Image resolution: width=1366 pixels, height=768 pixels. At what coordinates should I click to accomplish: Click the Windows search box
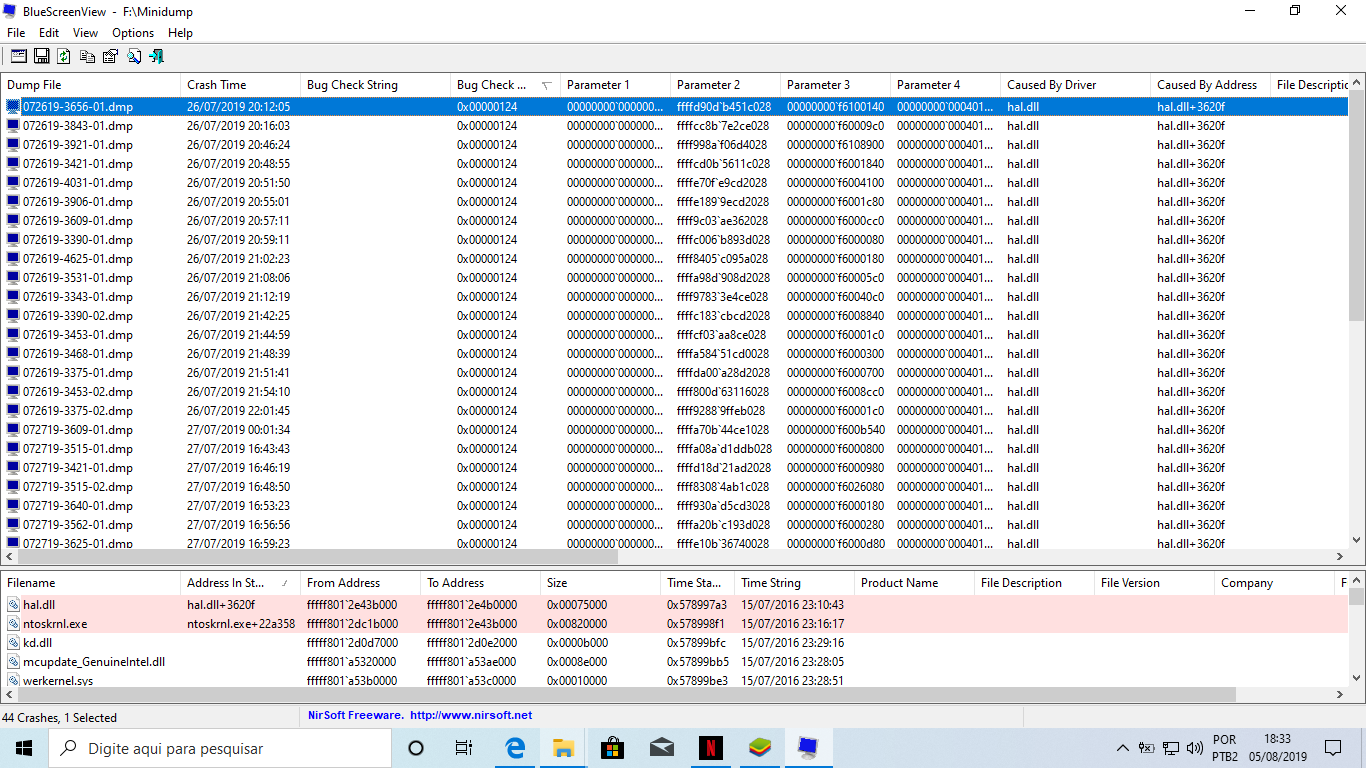point(220,748)
